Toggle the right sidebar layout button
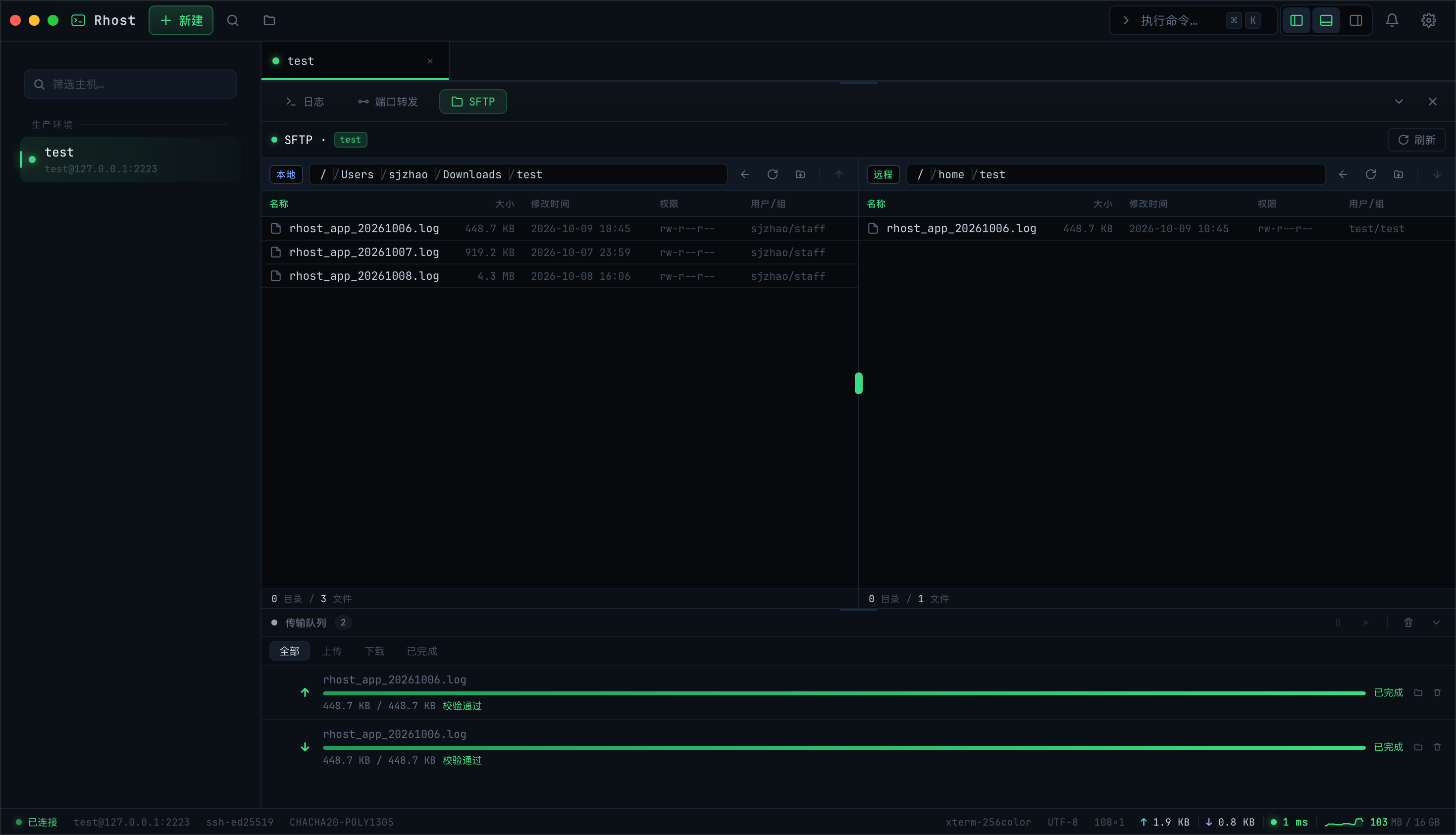The height and width of the screenshot is (835, 1456). 1355,21
